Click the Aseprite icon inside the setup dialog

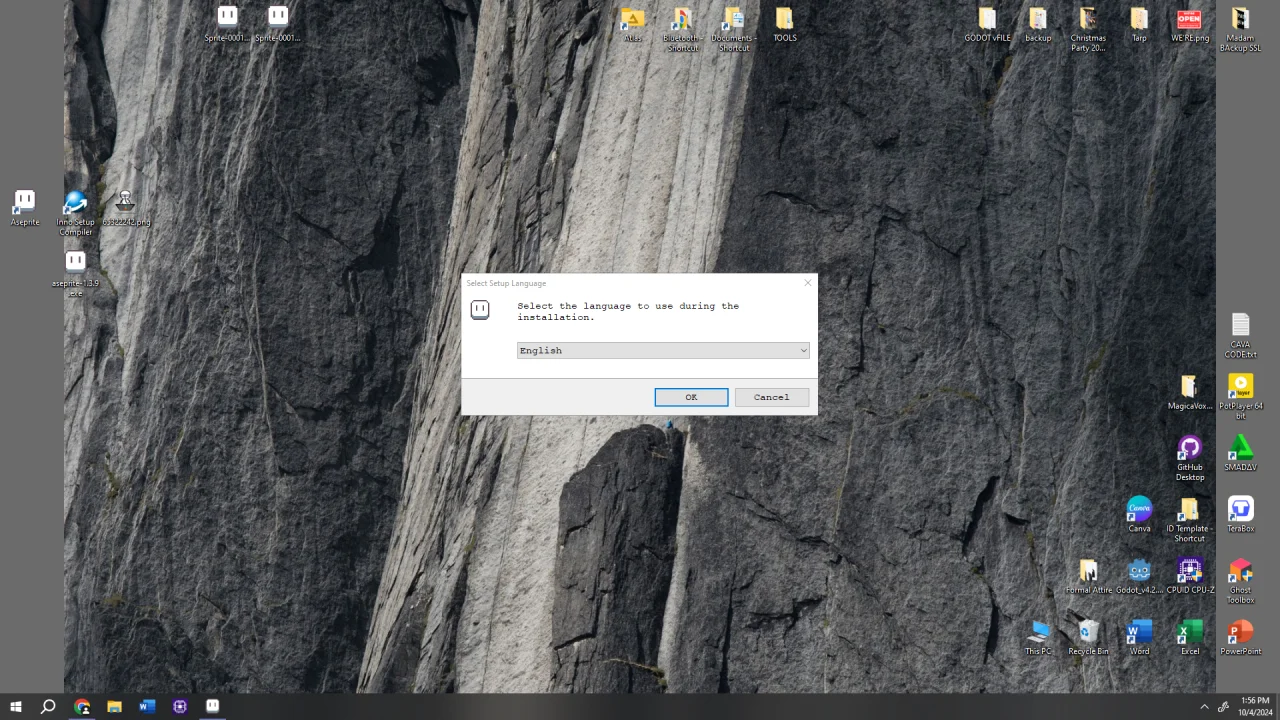(x=480, y=310)
